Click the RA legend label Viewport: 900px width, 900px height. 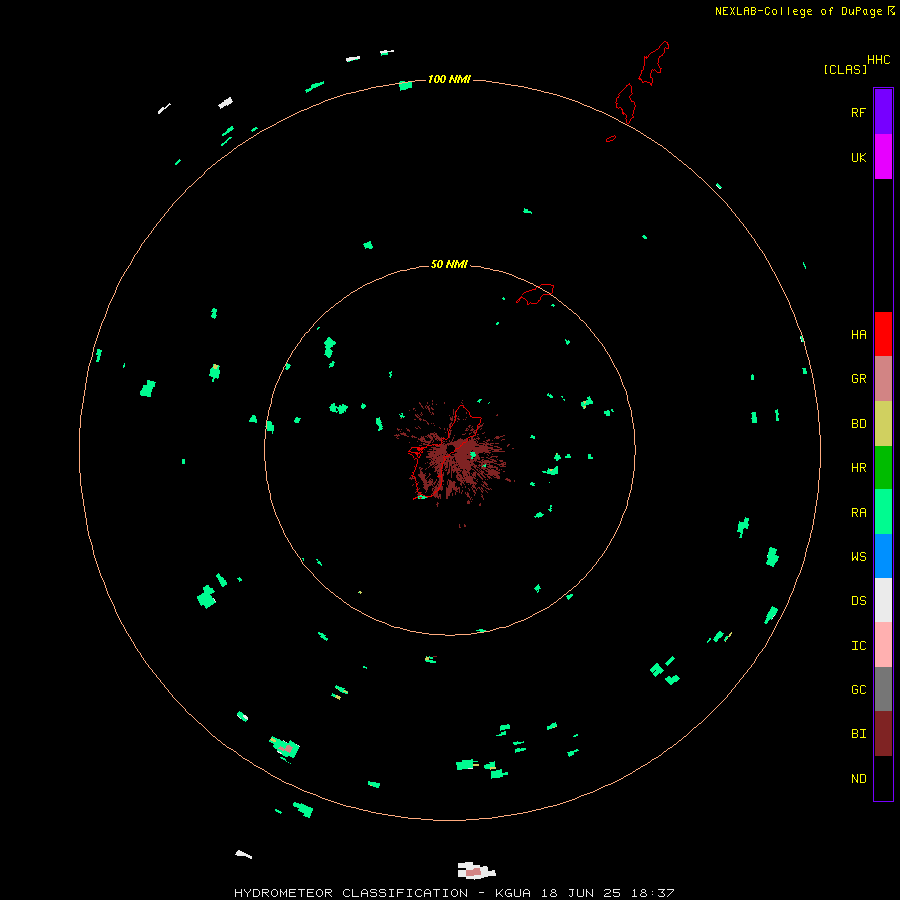[858, 513]
